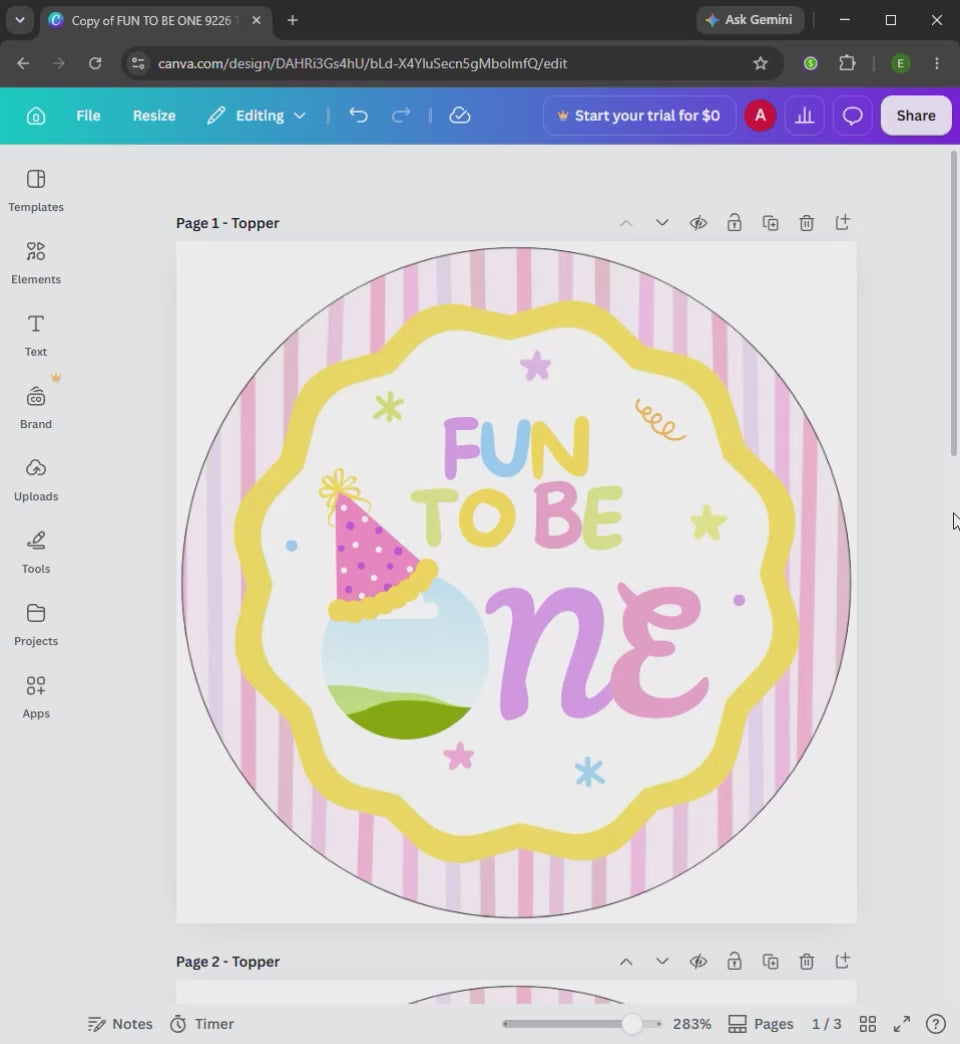
Task: Move Page 2 up with chevron
Action: click(626, 961)
